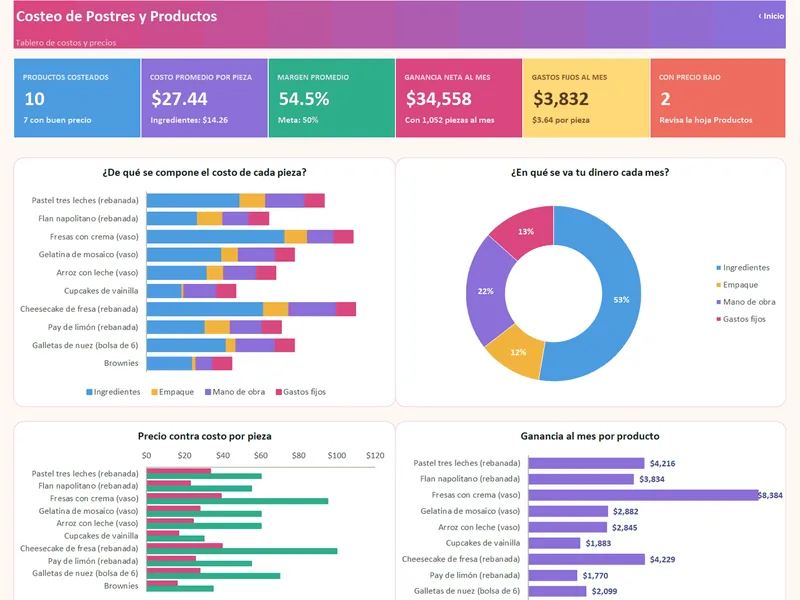Click 'Pay de limón (rebanada)' label in cost chart
Screen dimensions: 800x600
coord(93,327)
